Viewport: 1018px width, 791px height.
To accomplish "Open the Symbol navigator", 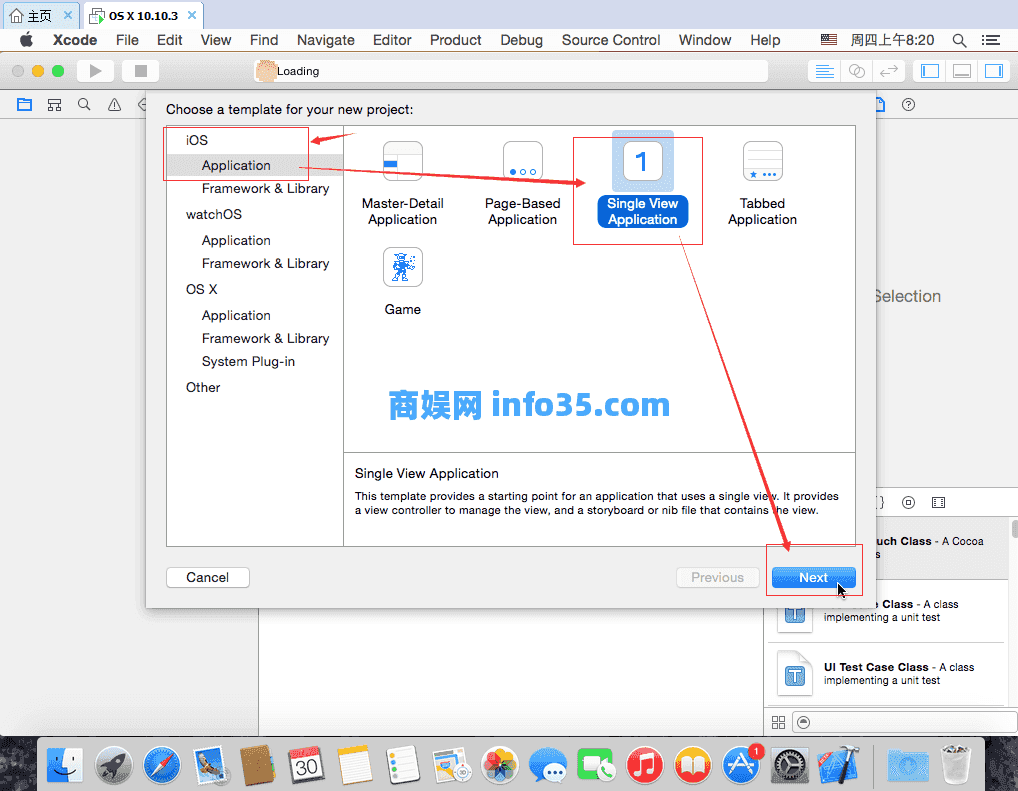I will point(55,105).
